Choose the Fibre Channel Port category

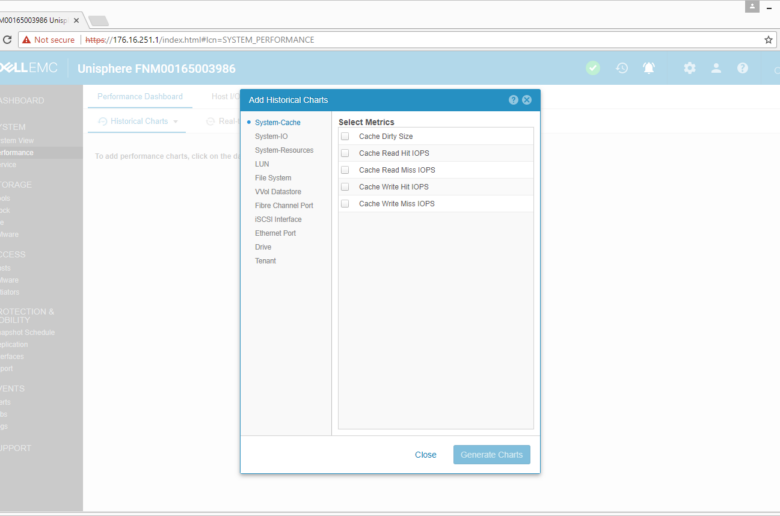[284, 206]
